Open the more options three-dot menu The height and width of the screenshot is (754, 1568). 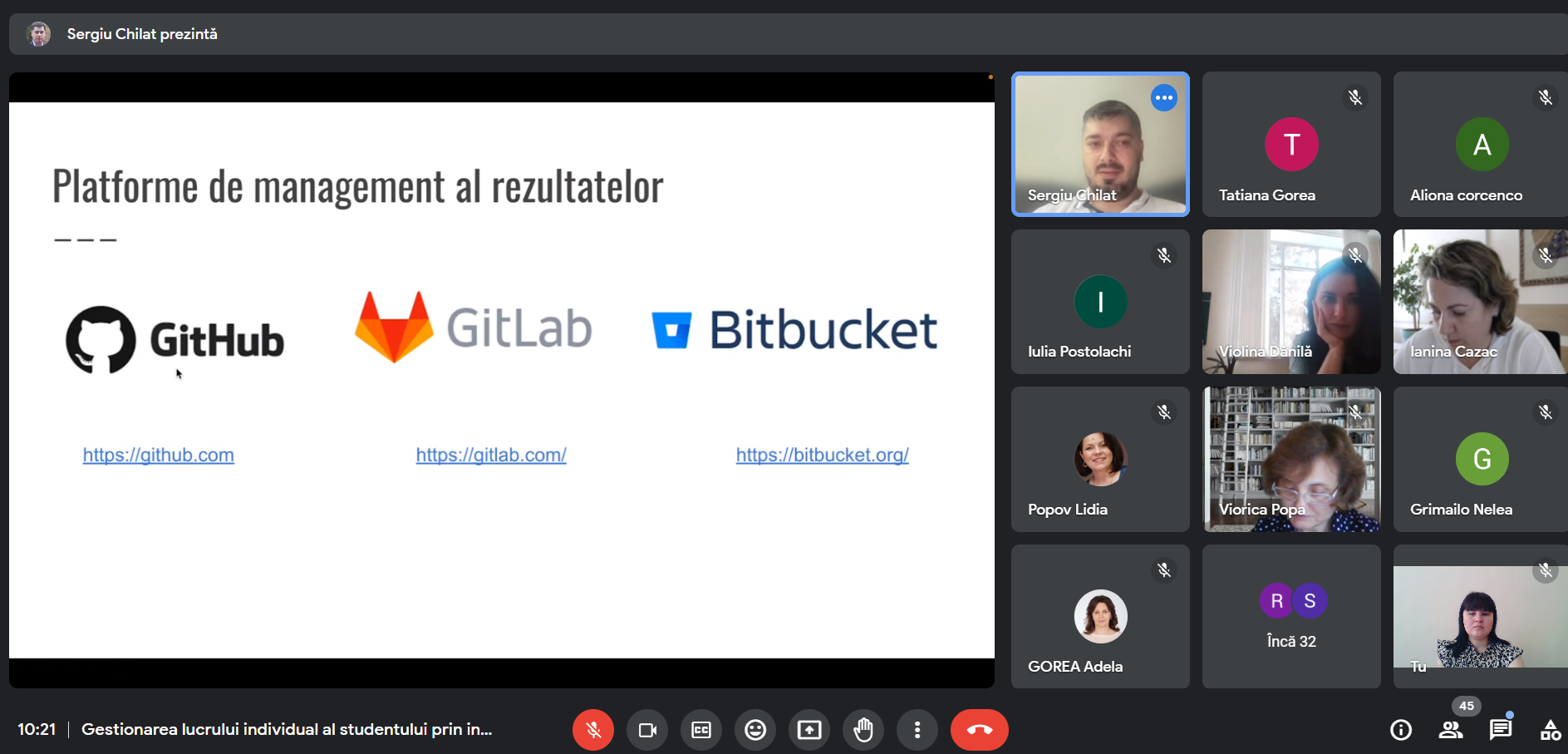tap(917, 730)
